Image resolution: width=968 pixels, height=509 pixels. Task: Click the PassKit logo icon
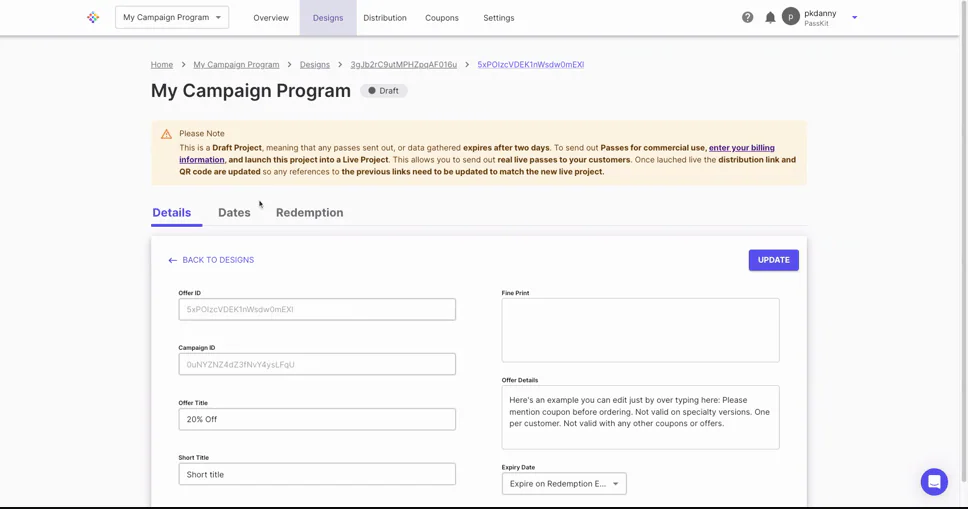tap(93, 17)
